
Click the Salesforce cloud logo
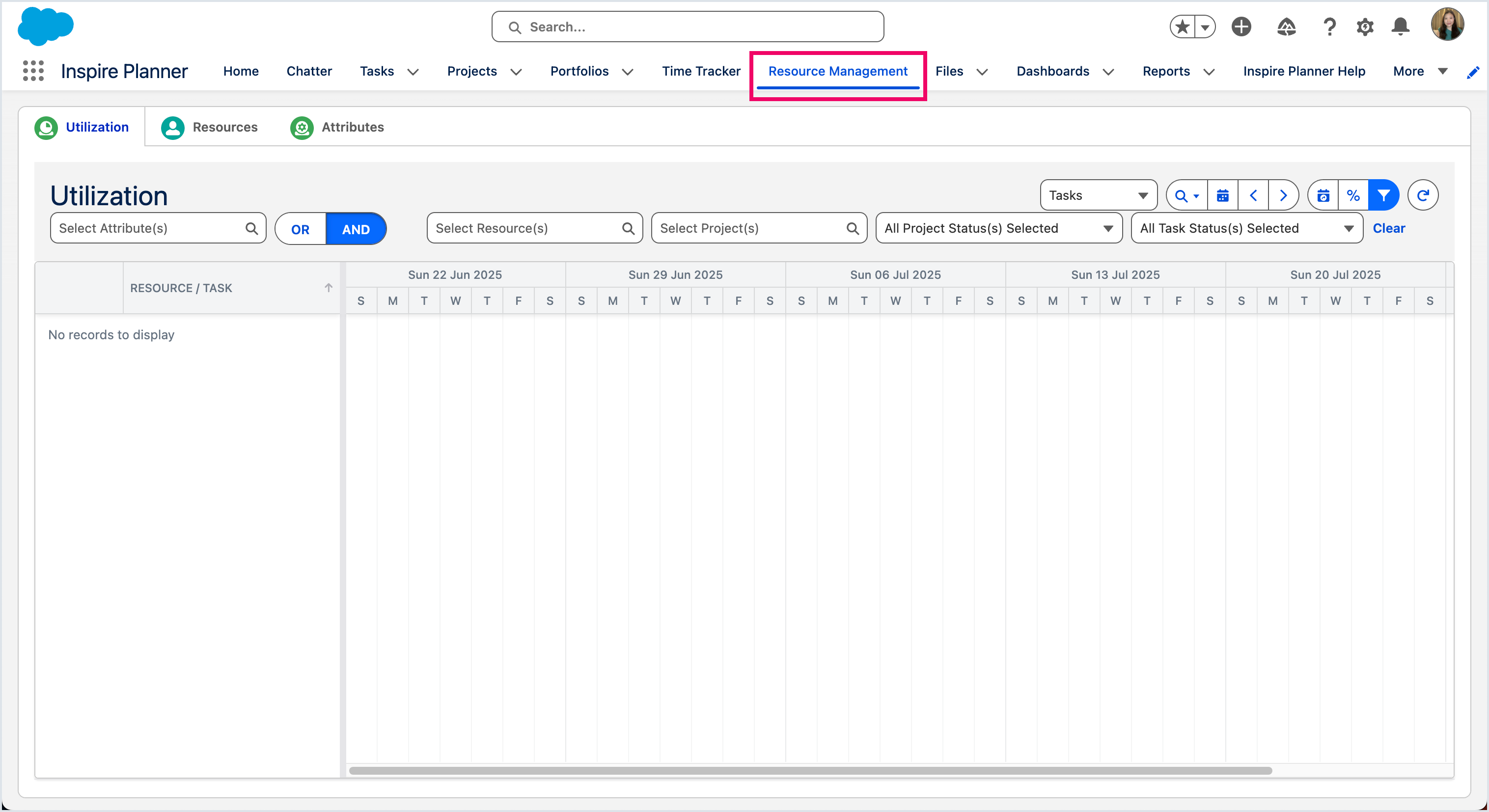(46, 26)
